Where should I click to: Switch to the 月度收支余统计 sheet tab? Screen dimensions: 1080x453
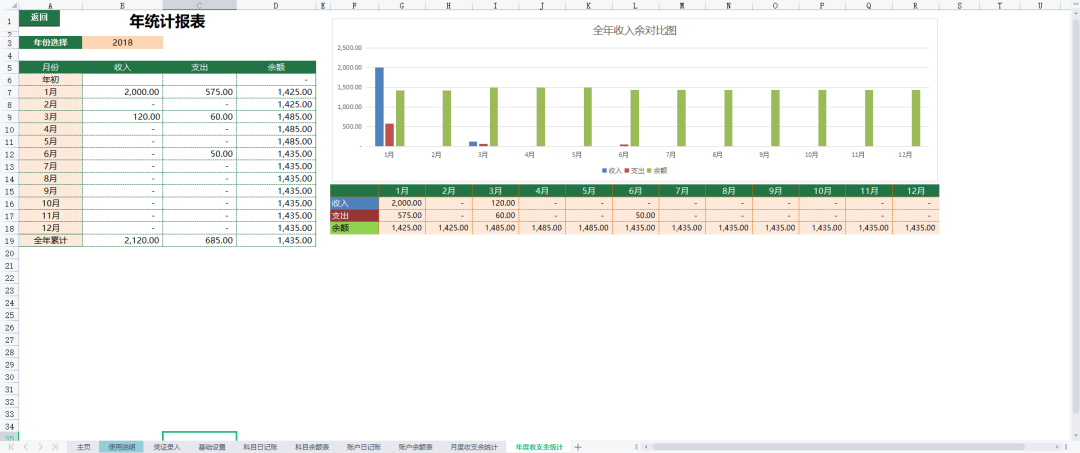(x=474, y=447)
